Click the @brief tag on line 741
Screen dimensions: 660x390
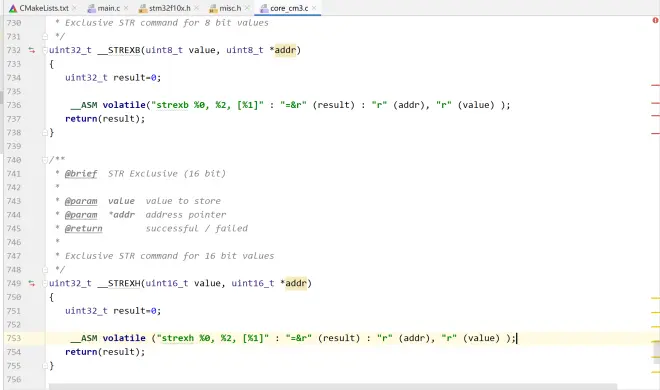pyautogui.click(x=81, y=174)
